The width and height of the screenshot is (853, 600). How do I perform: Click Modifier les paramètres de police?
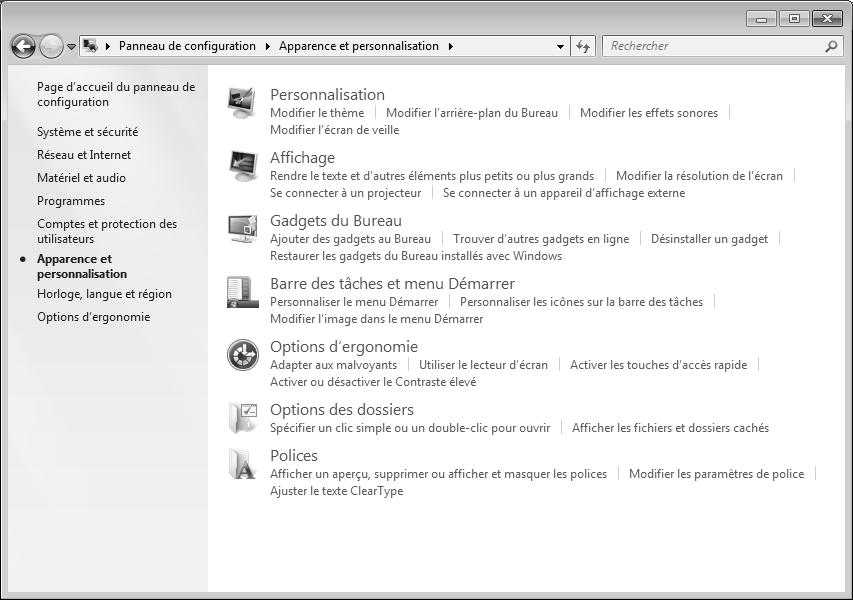[x=716, y=474]
